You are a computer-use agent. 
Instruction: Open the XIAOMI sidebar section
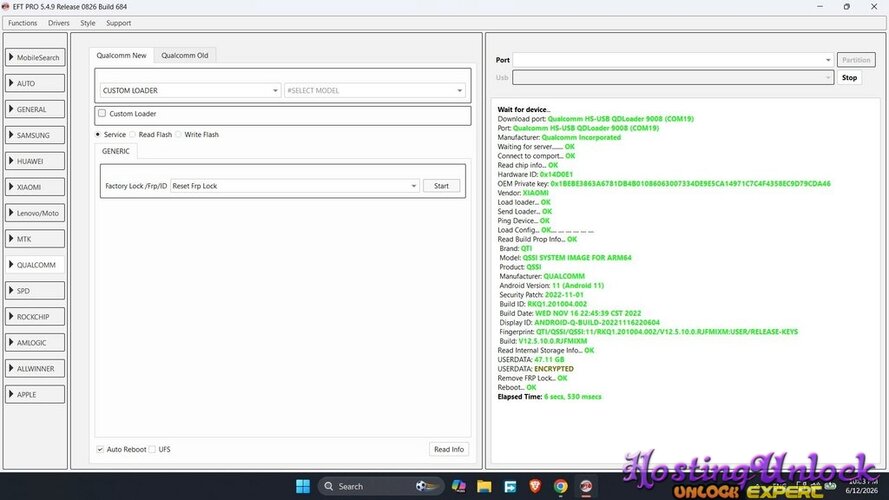click(x=35, y=187)
